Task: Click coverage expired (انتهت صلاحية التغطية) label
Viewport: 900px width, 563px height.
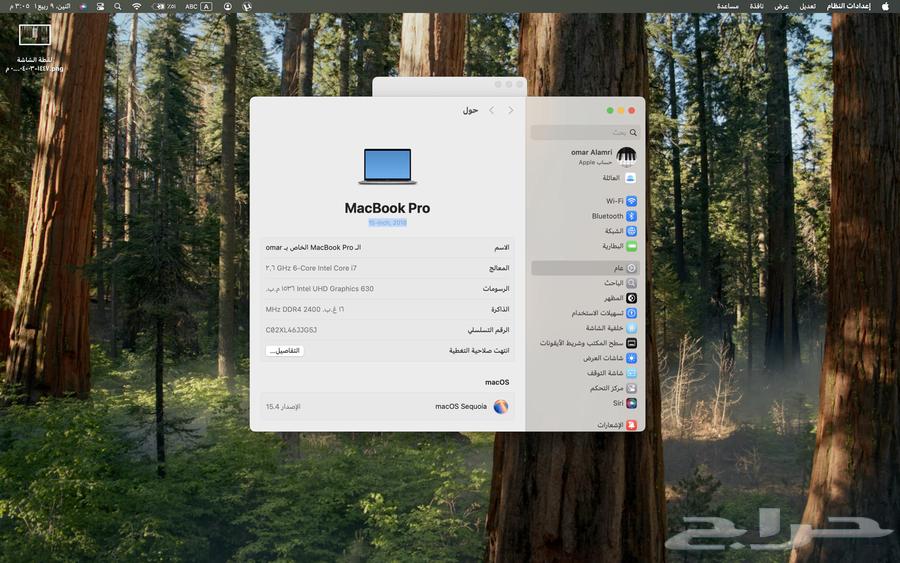Action: (x=479, y=351)
